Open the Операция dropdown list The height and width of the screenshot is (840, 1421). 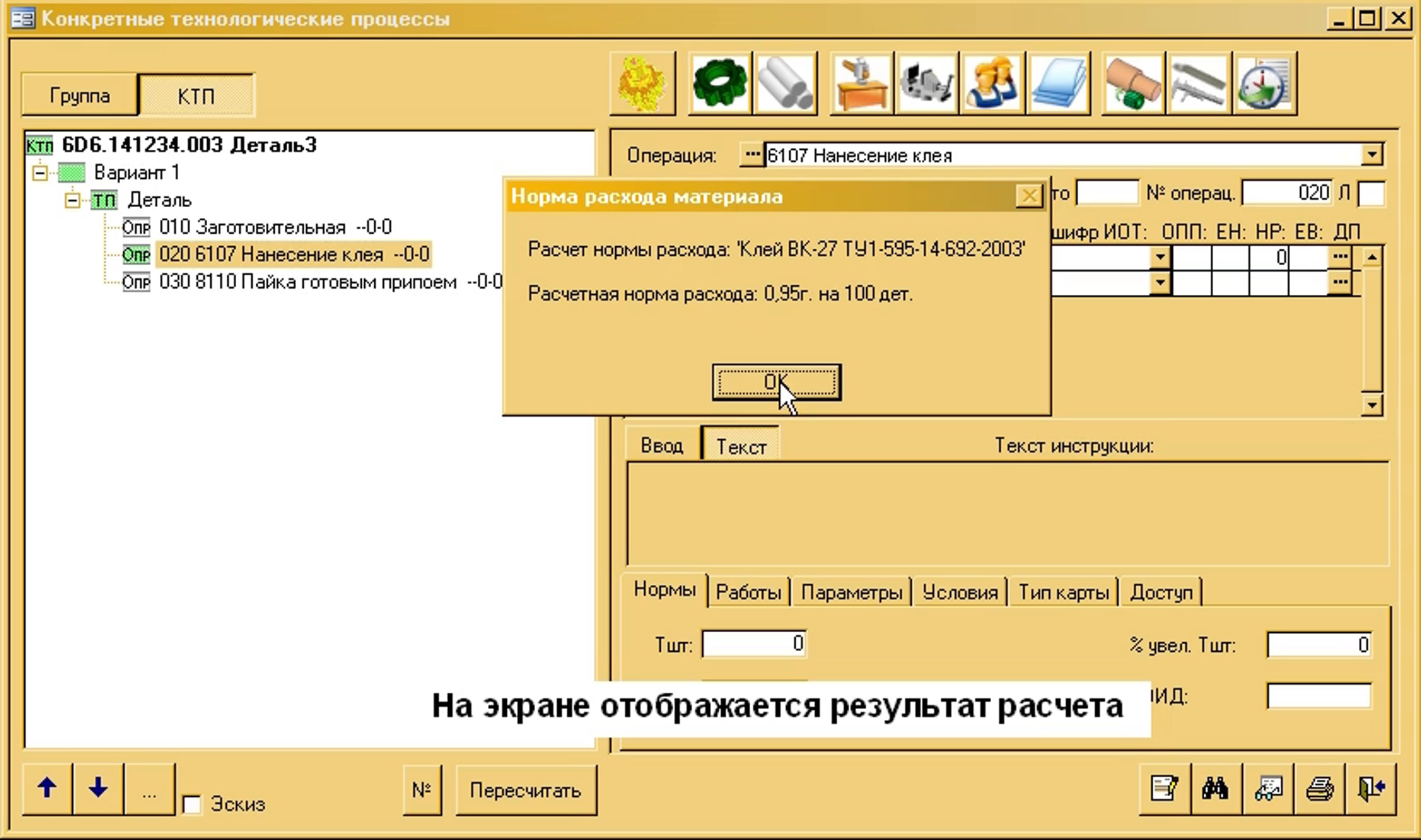1372,155
